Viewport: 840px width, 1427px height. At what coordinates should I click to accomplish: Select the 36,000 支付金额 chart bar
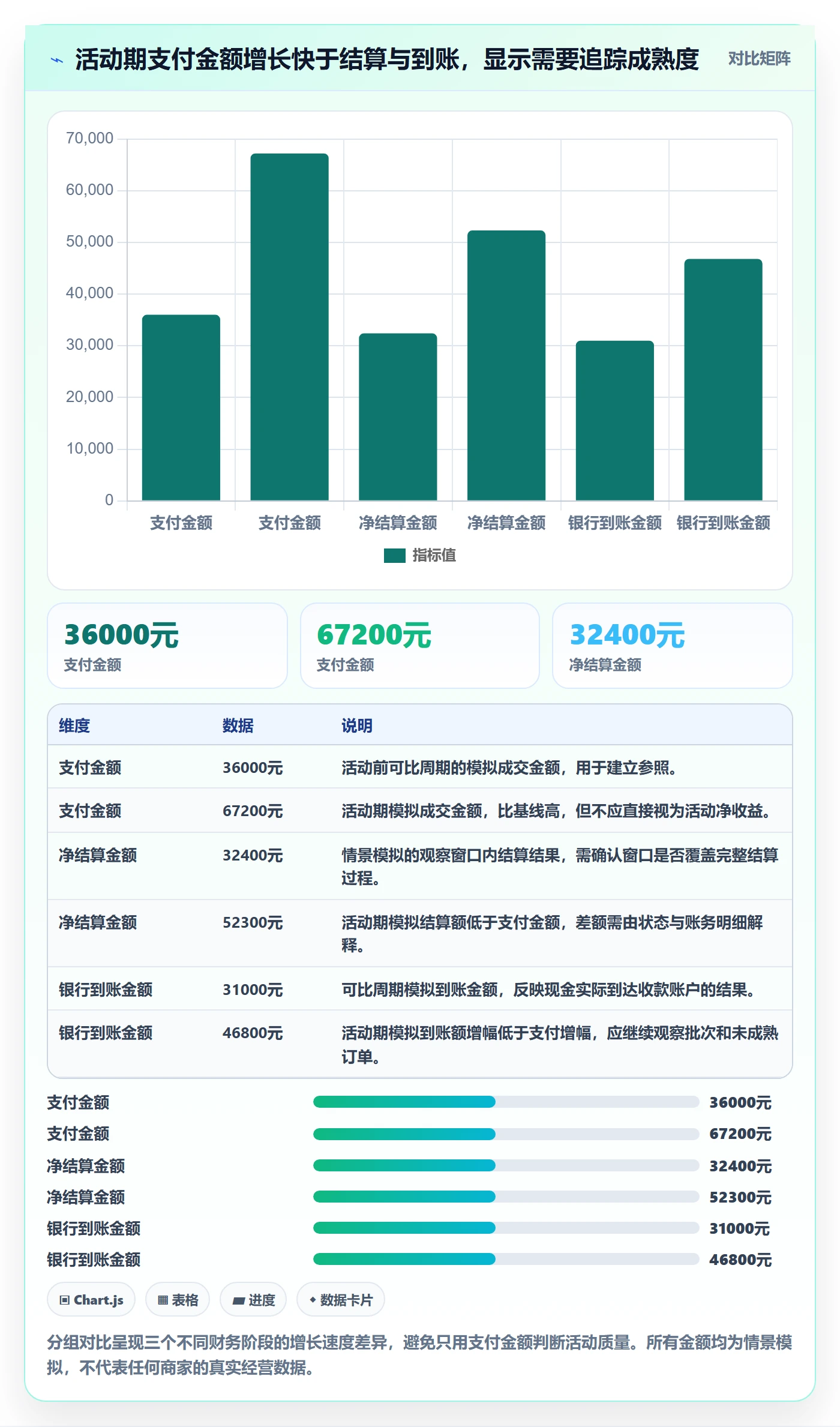point(181,407)
